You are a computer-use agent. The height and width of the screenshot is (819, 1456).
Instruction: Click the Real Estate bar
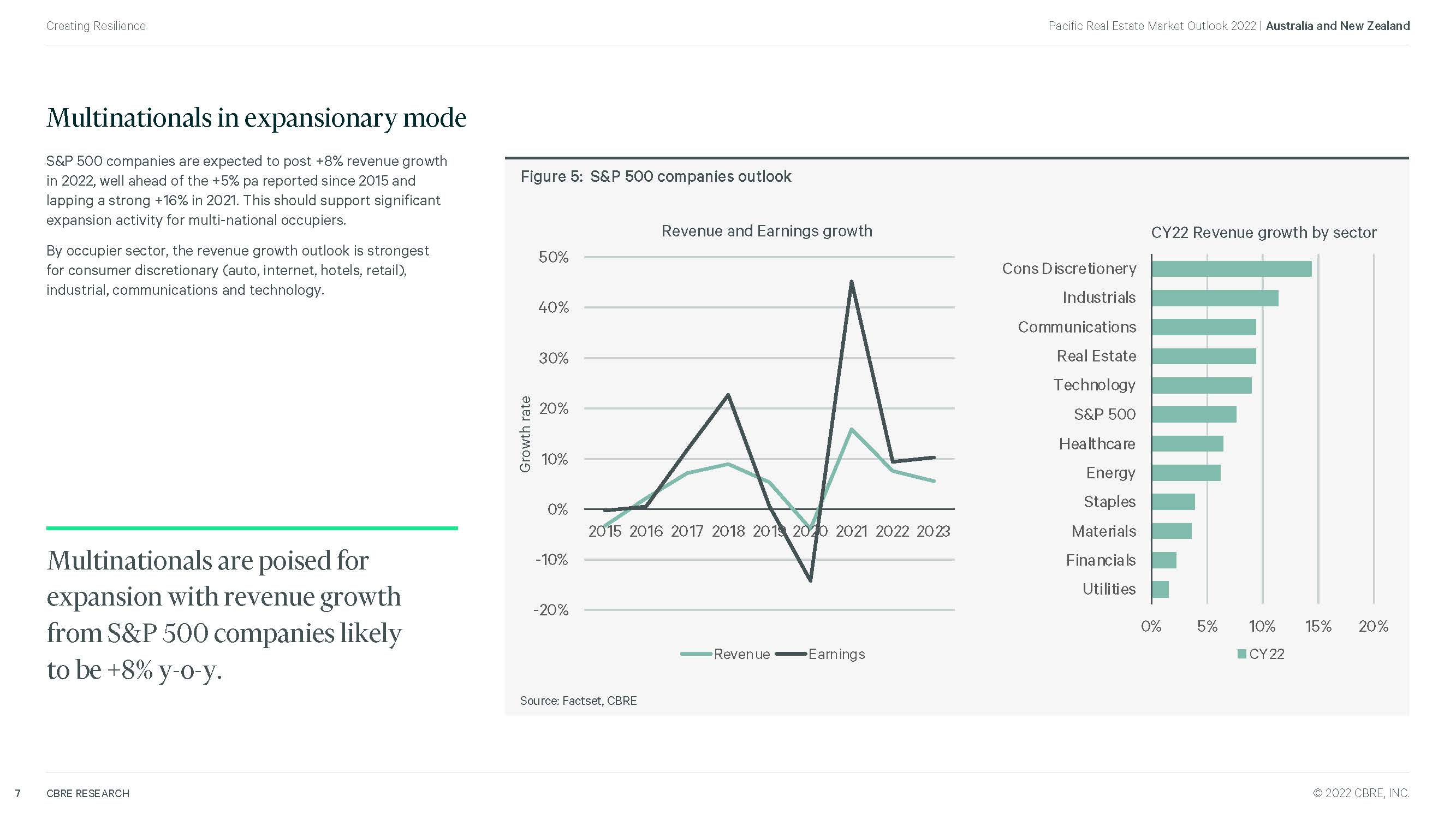[x=1203, y=356]
